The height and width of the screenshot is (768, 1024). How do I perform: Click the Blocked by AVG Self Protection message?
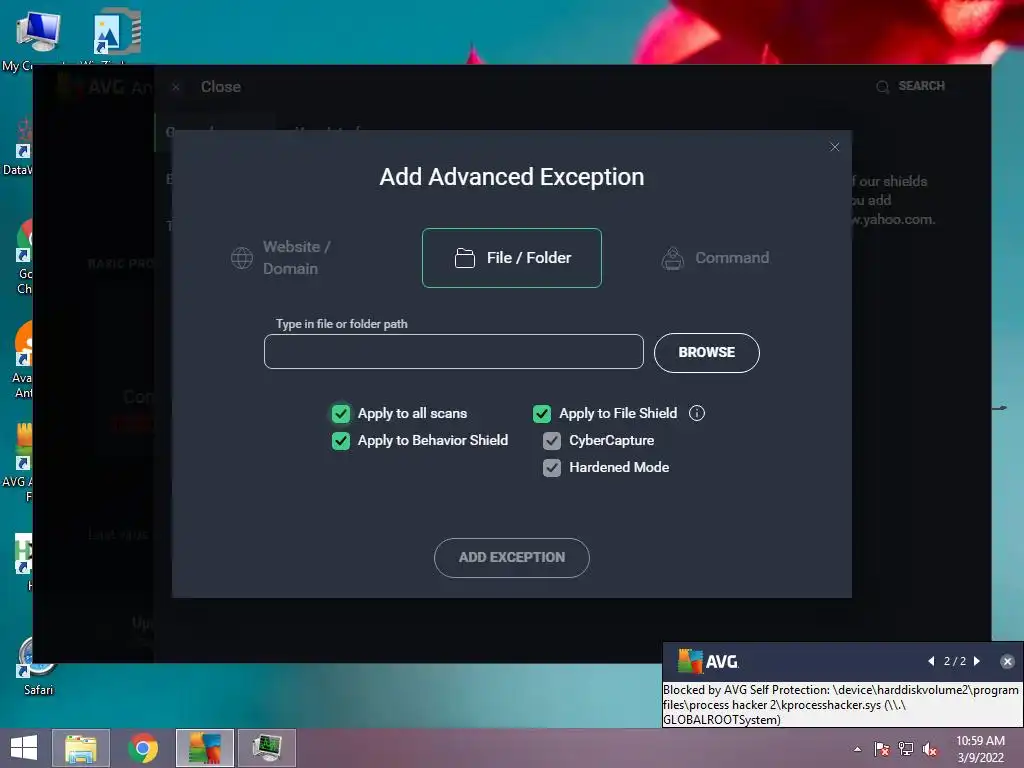coord(840,705)
